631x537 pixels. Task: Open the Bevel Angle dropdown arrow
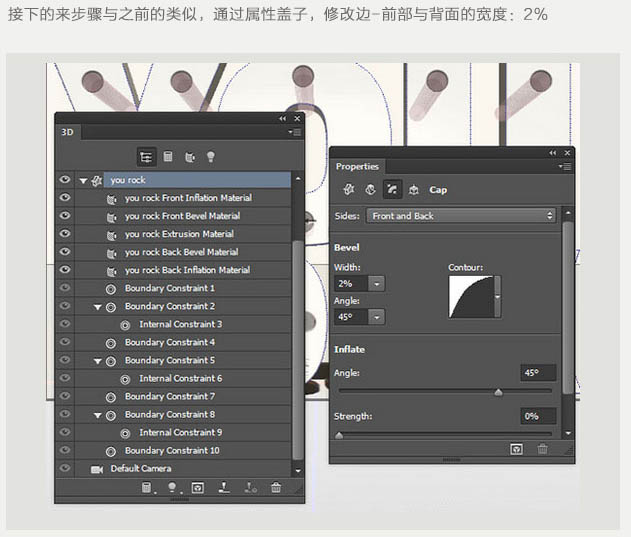click(376, 317)
